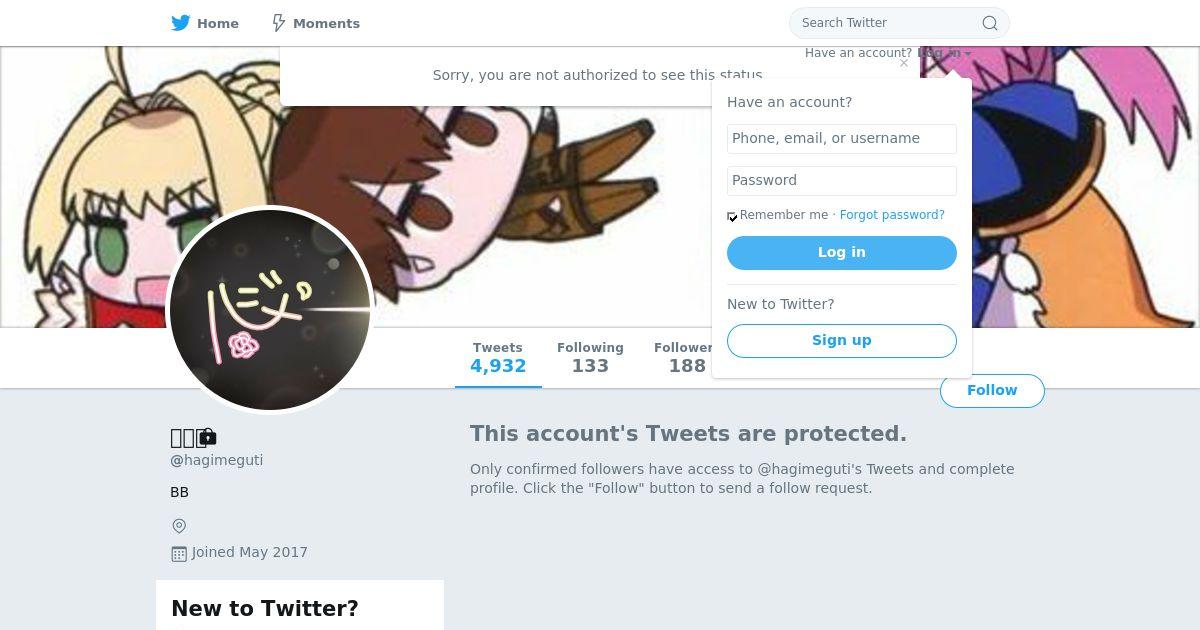This screenshot has width=1200, height=630.
Task: Follow the @hagimeguti account
Action: click(991, 391)
